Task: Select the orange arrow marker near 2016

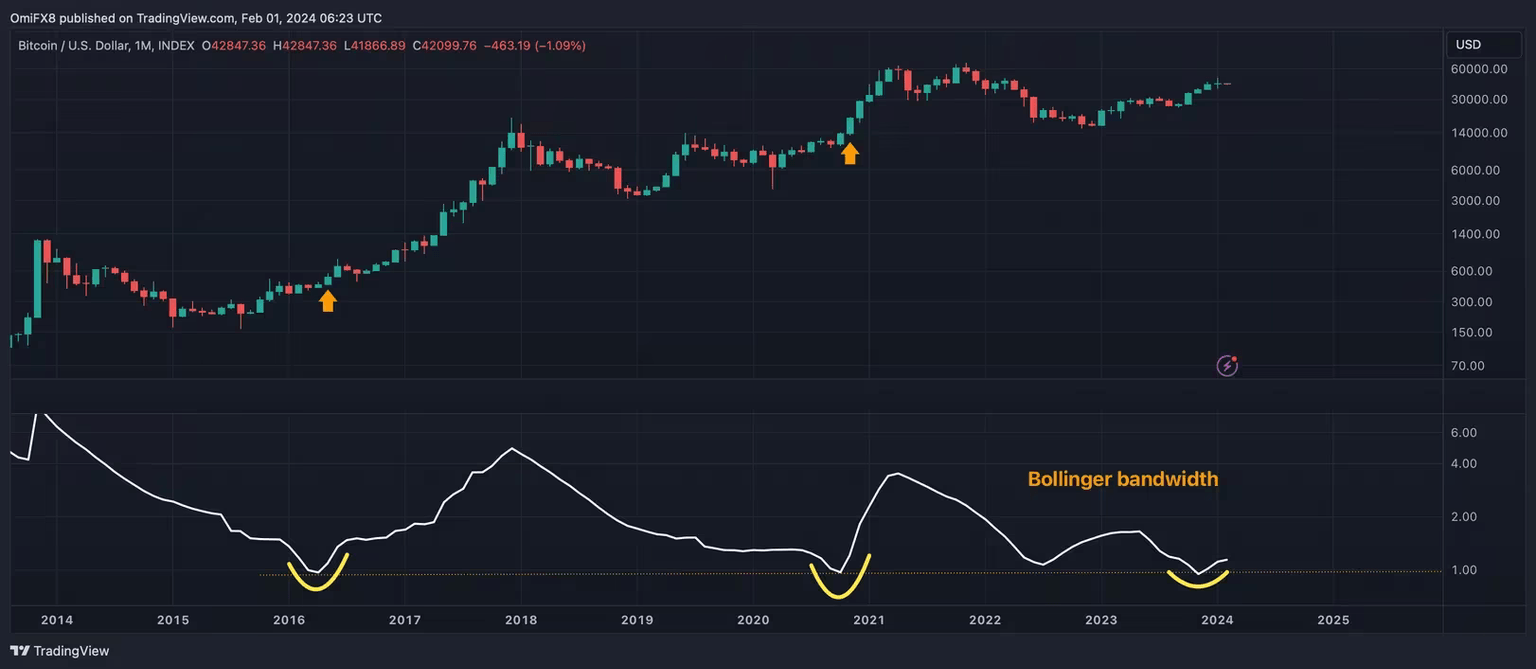Action: 328,300
